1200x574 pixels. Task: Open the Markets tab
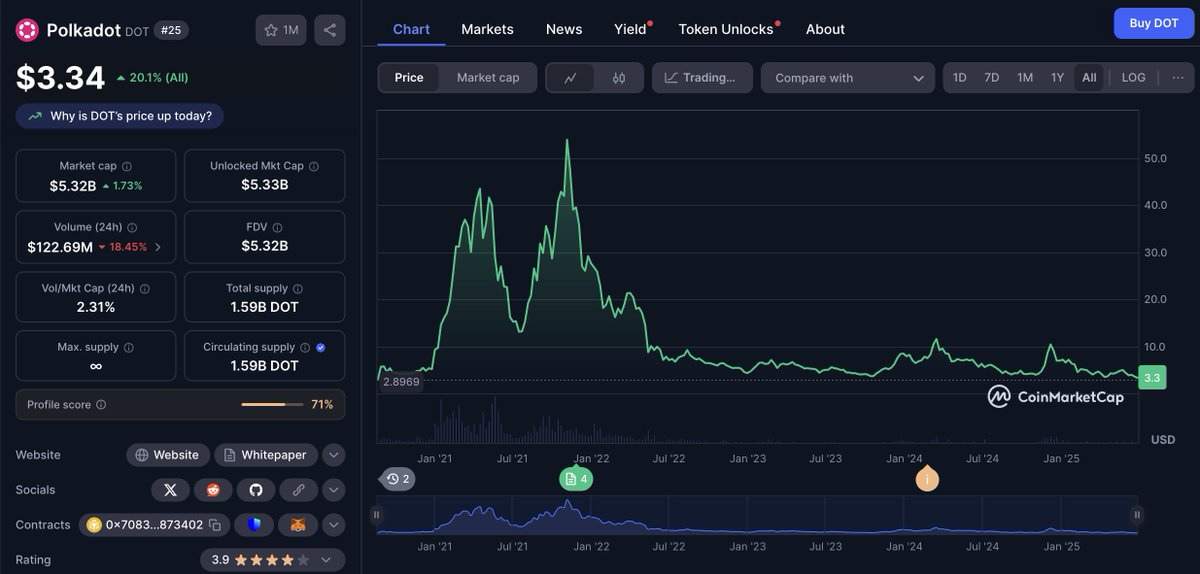487,29
